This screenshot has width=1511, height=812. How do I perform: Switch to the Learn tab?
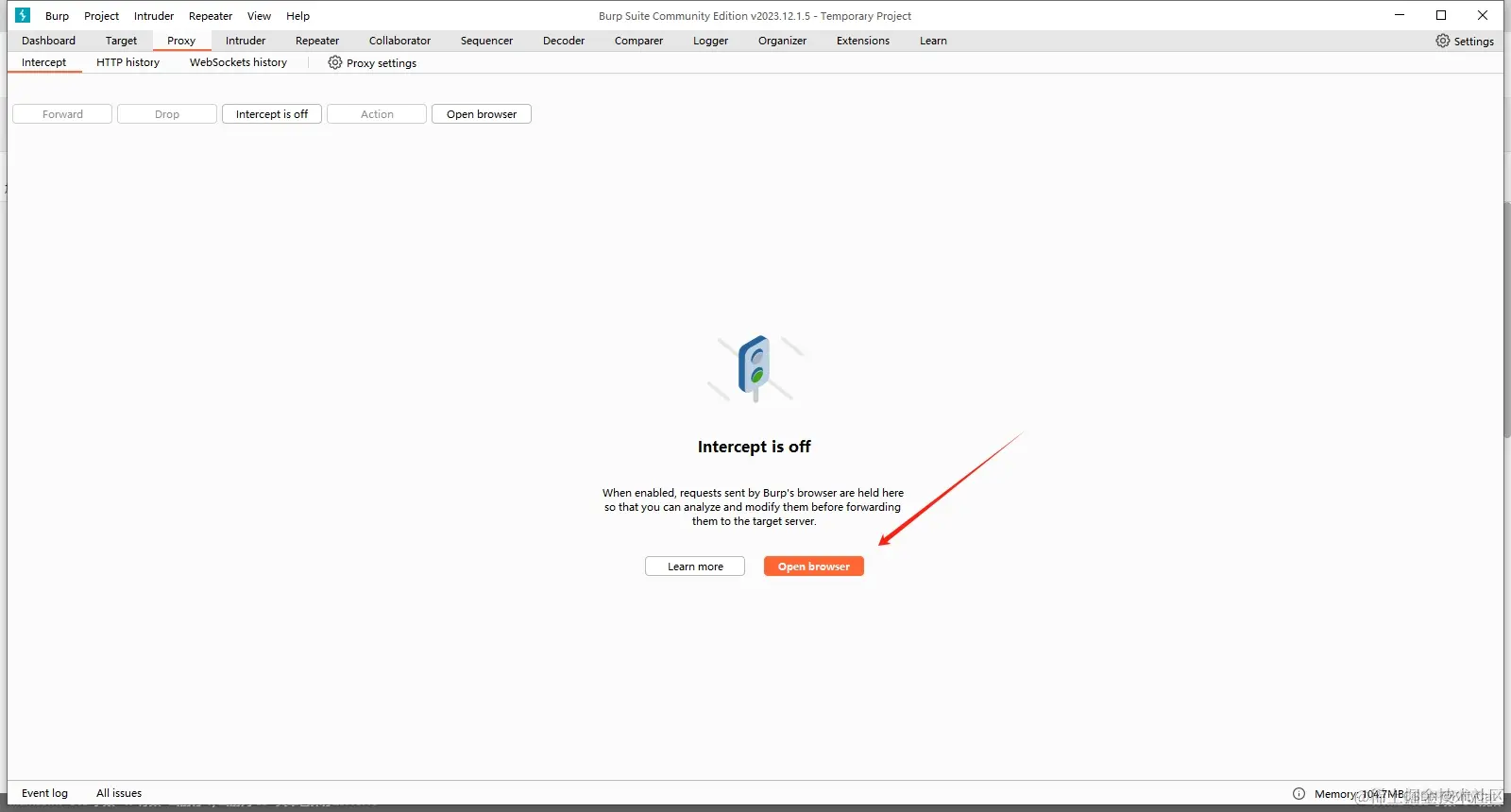[933, 41]
